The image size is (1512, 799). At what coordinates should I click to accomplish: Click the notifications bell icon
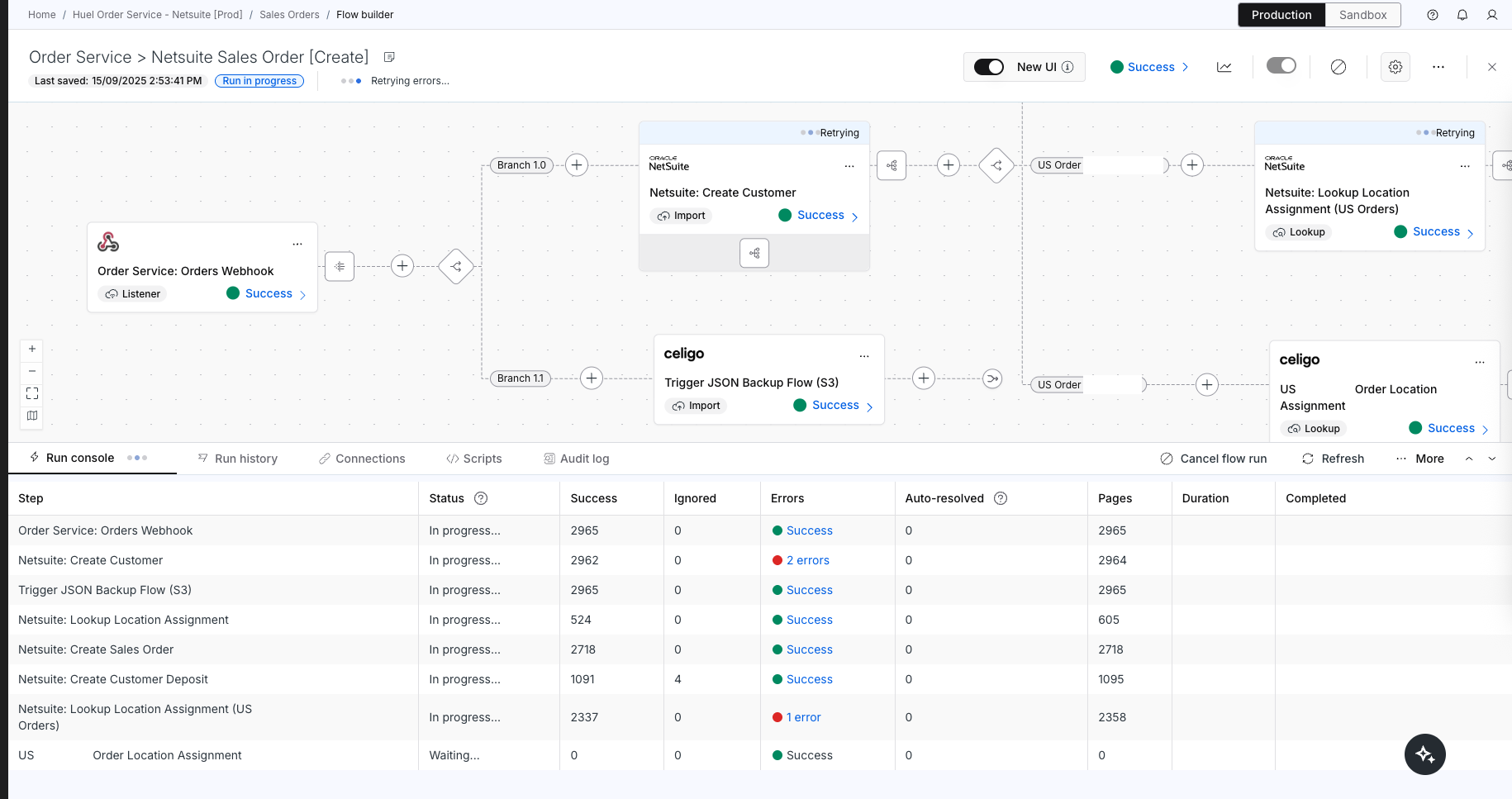tap(1462, 15)
